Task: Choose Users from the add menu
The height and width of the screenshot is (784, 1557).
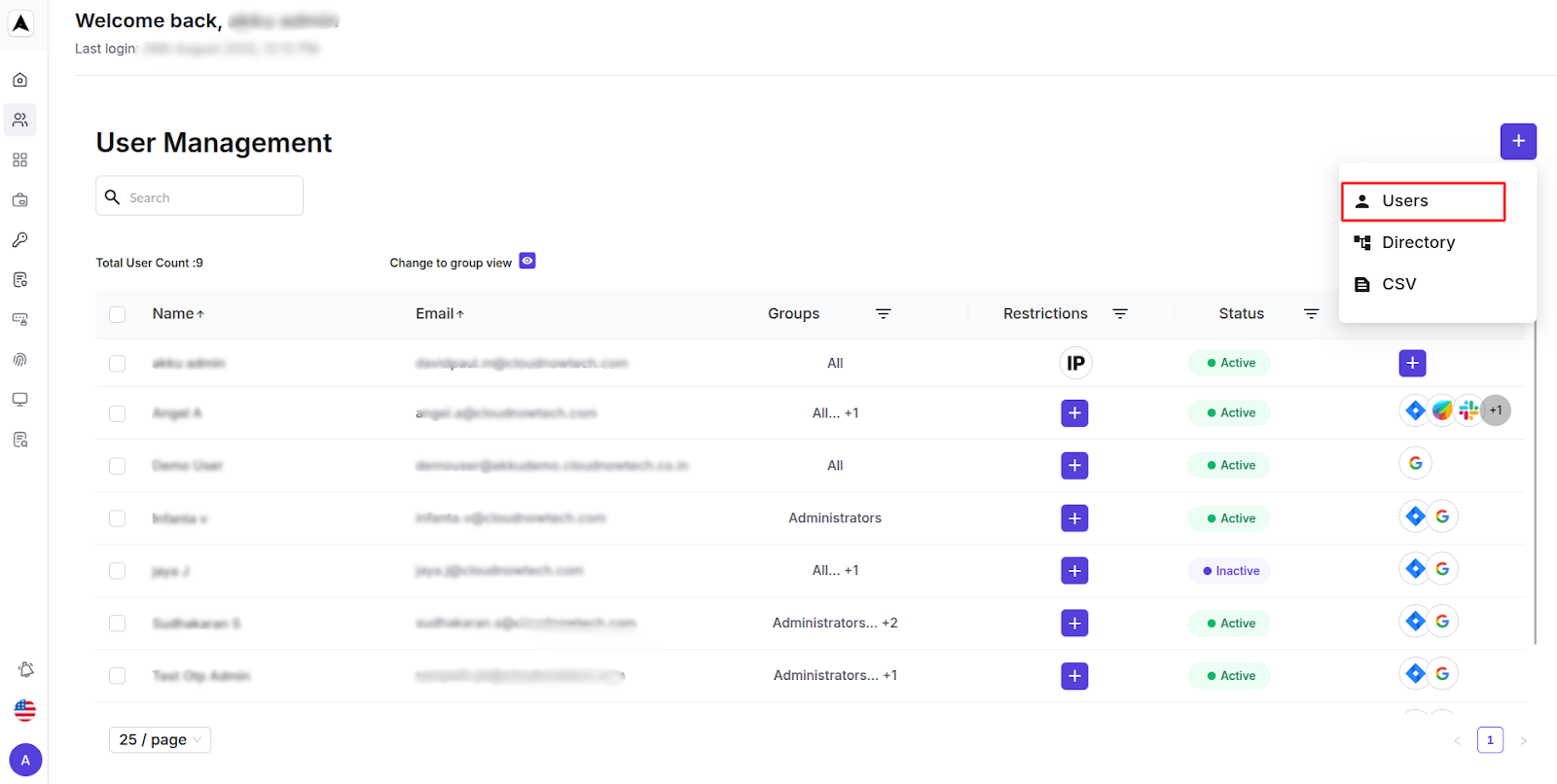Action: point(1424,201)
